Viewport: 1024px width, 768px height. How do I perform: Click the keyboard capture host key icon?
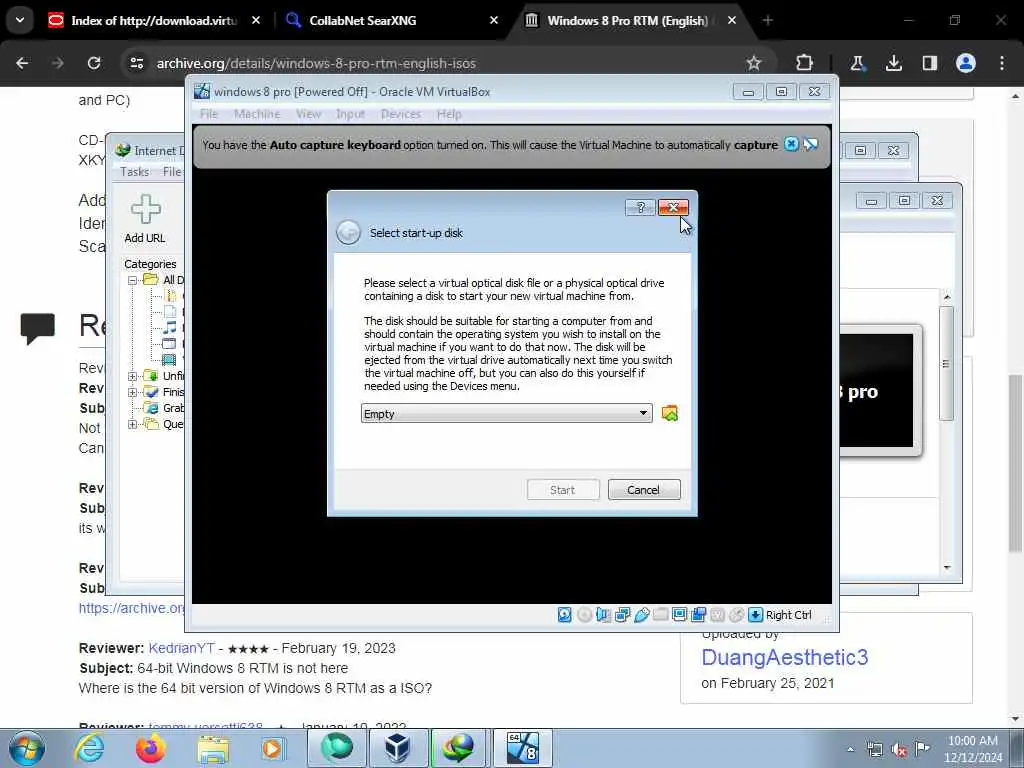point(755,615)
